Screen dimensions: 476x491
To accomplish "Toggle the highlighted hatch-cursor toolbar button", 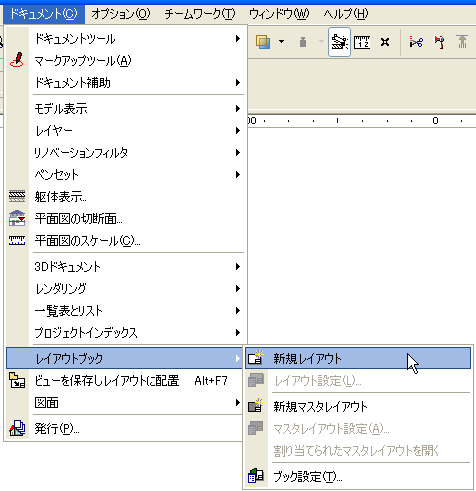I will point(339,42).
